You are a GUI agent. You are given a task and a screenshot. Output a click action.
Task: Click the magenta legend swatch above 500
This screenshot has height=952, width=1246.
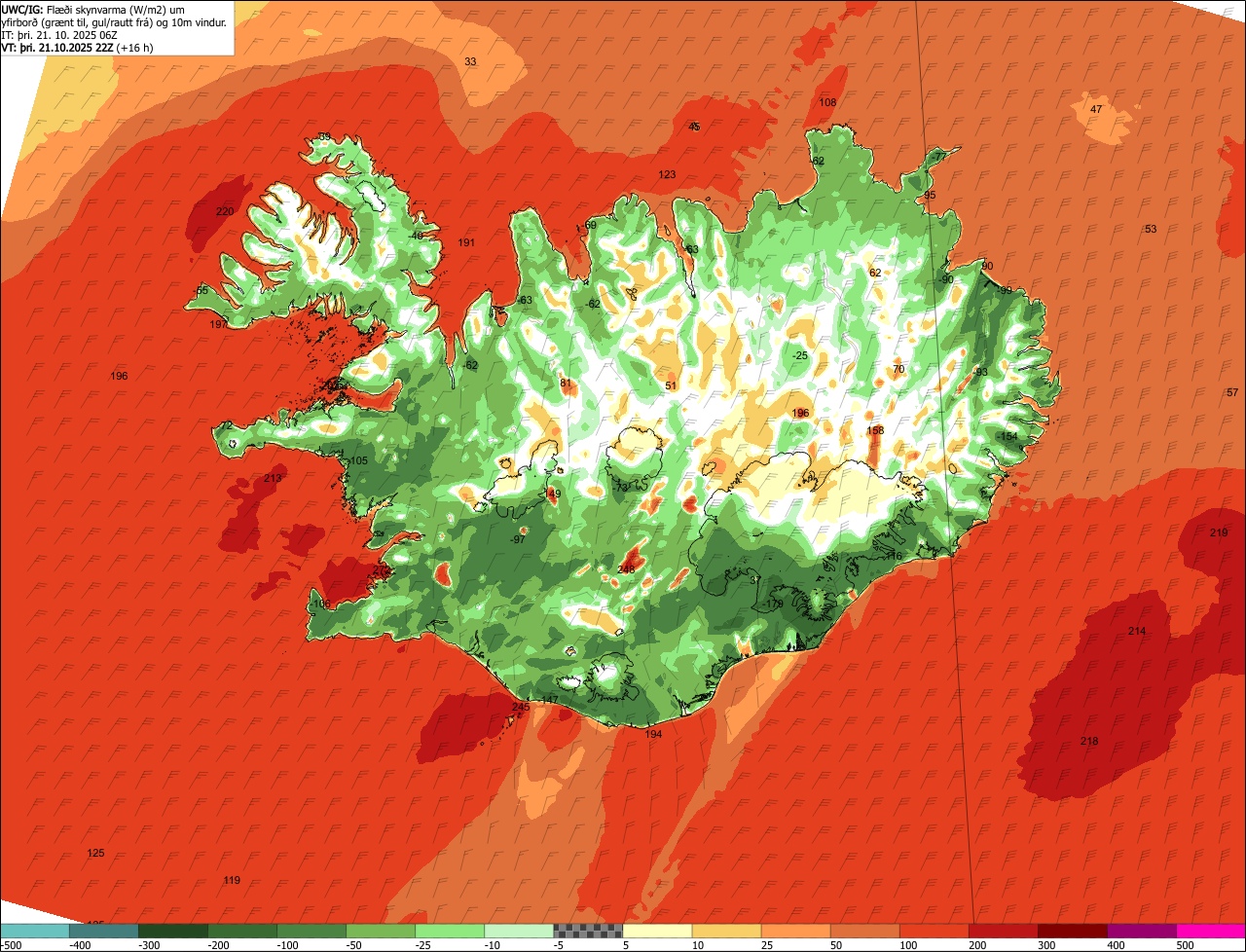1211,931
